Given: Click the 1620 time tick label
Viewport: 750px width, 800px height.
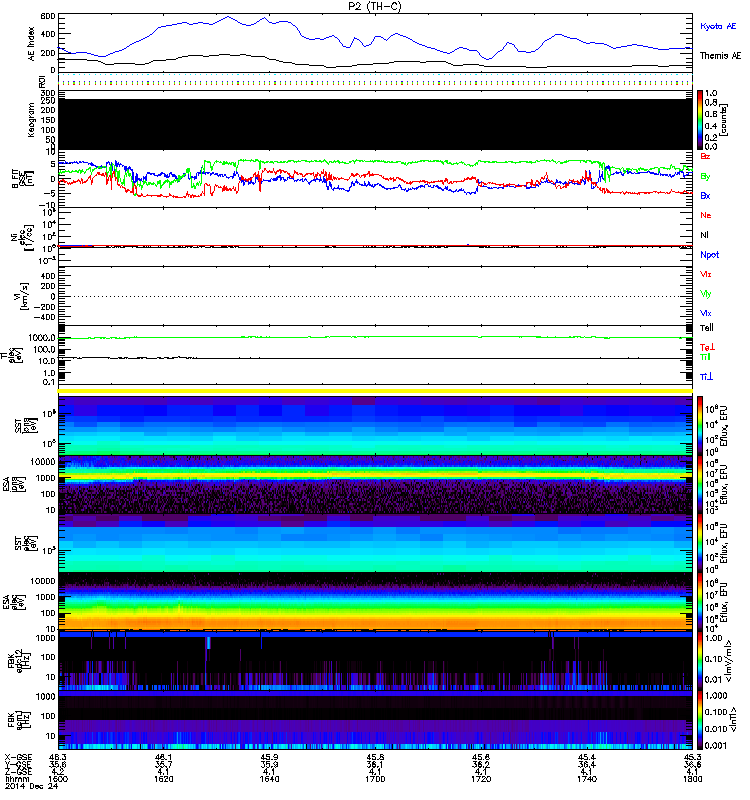Looking at the screenshot, I should [164, 779].
